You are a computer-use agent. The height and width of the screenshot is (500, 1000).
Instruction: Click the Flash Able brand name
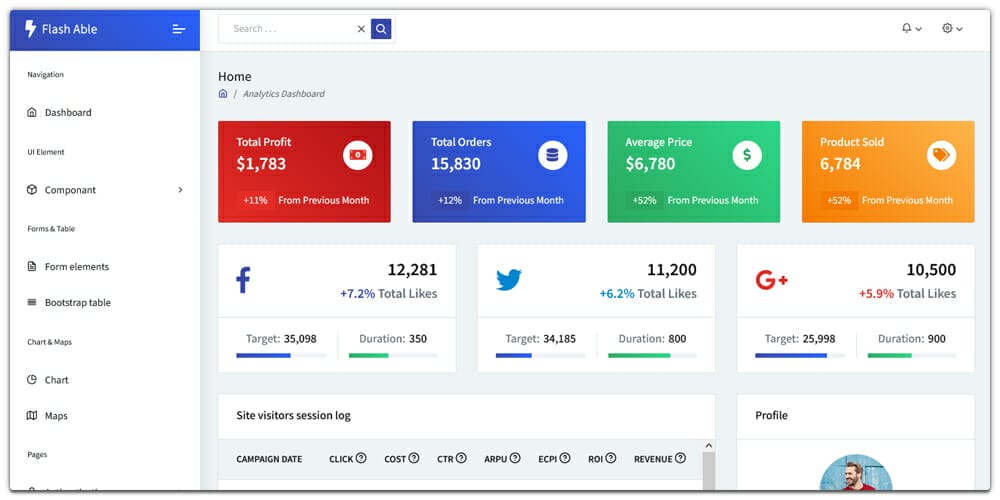pyautogui.click(x=70, y=29)
